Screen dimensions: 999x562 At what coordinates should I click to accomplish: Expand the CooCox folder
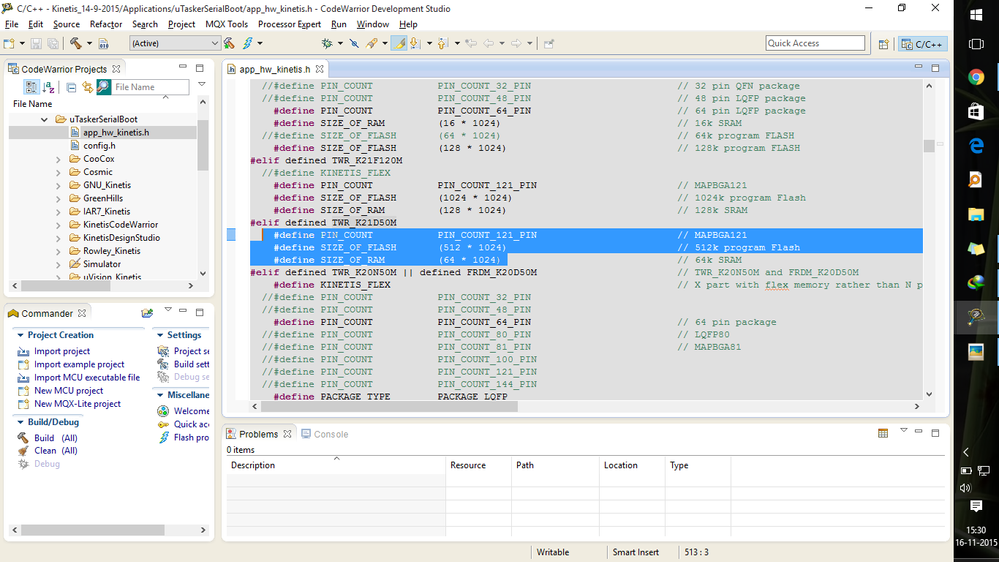click(58, 159)
